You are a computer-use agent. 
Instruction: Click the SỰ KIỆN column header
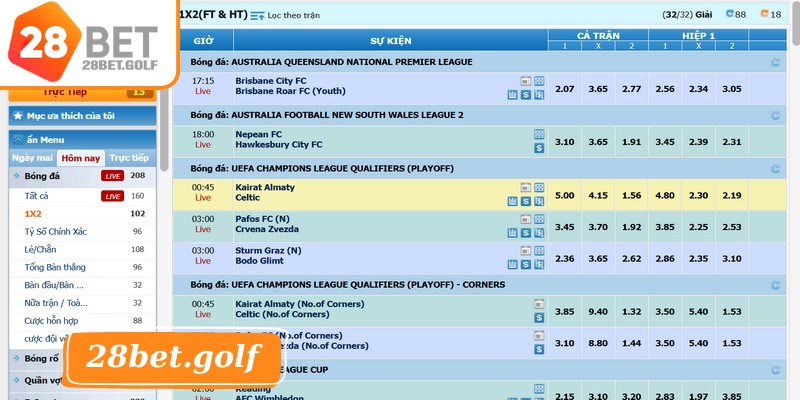click(391, 41)
